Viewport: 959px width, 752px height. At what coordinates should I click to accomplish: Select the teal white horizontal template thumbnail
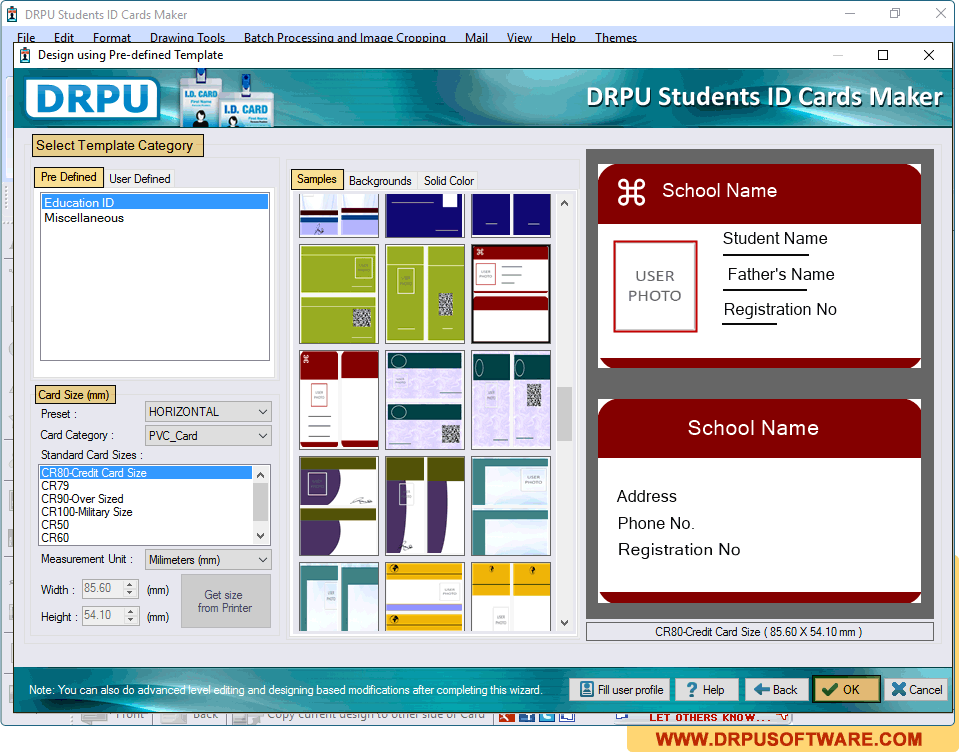(511, 506)
